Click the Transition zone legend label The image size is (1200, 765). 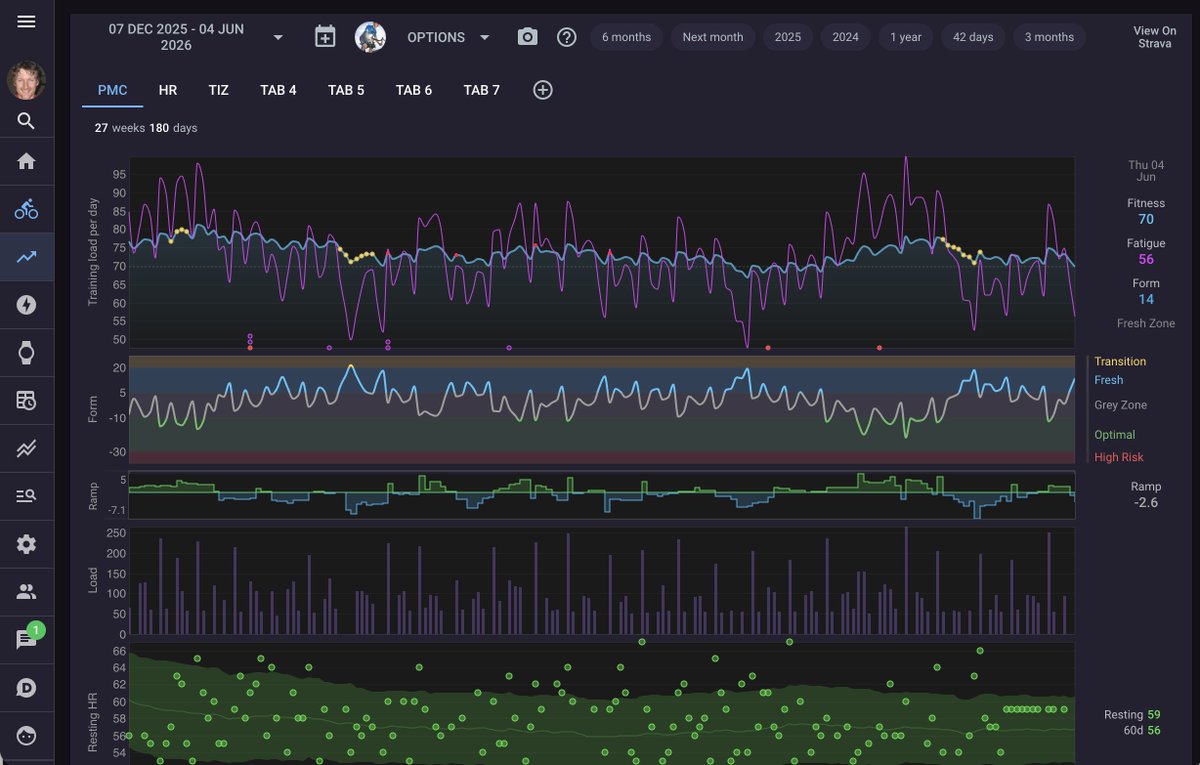coord(1120,362)
